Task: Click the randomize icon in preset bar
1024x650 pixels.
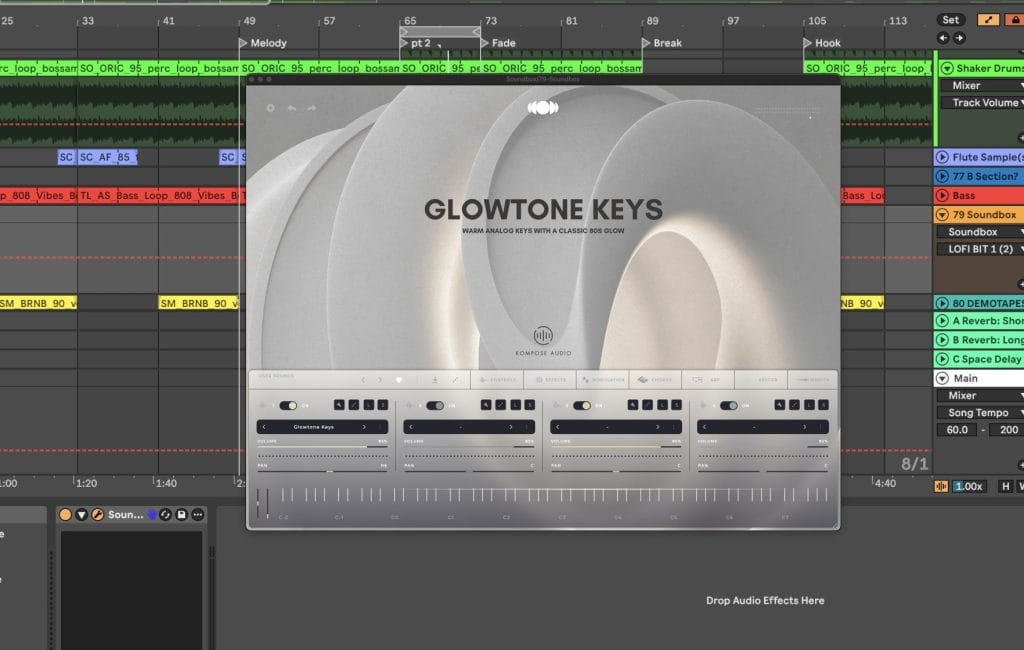Action: pyautogui.click(x=455, y=380)
